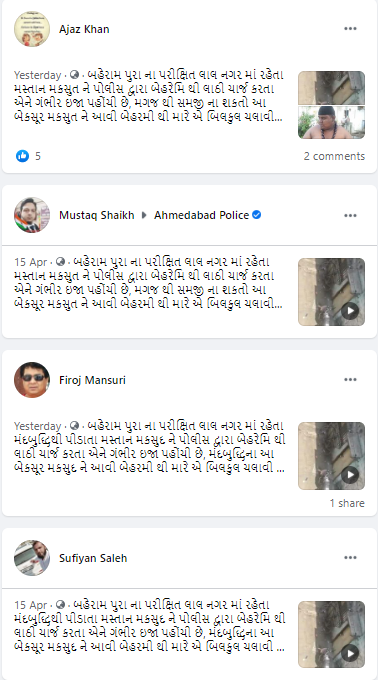View the 2 comments on Ajaz's post
378x680 pixels.
(334, 156)
